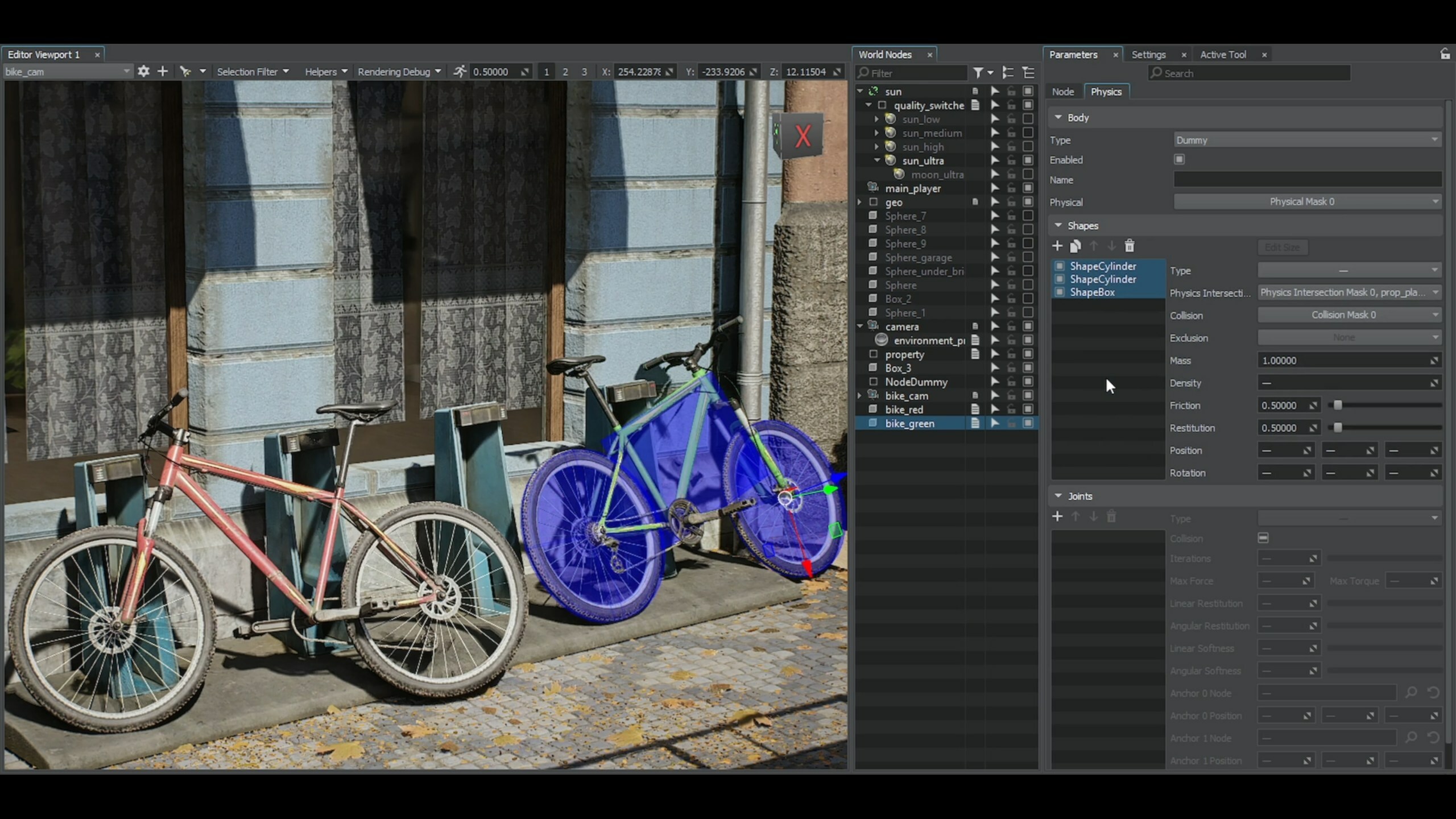Switch to the Node tab

point(1062,92)
